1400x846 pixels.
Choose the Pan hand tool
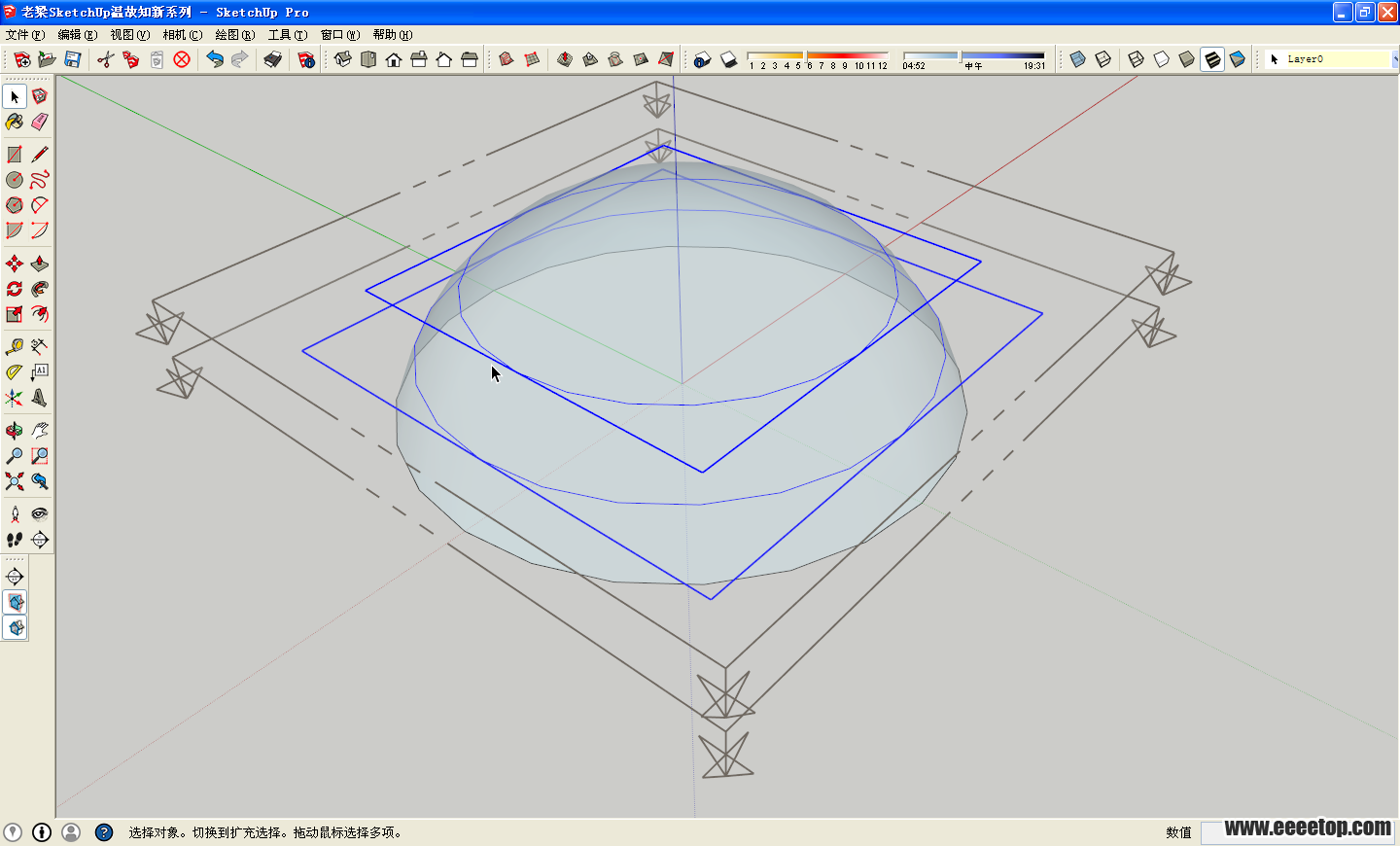coord(40,431)
